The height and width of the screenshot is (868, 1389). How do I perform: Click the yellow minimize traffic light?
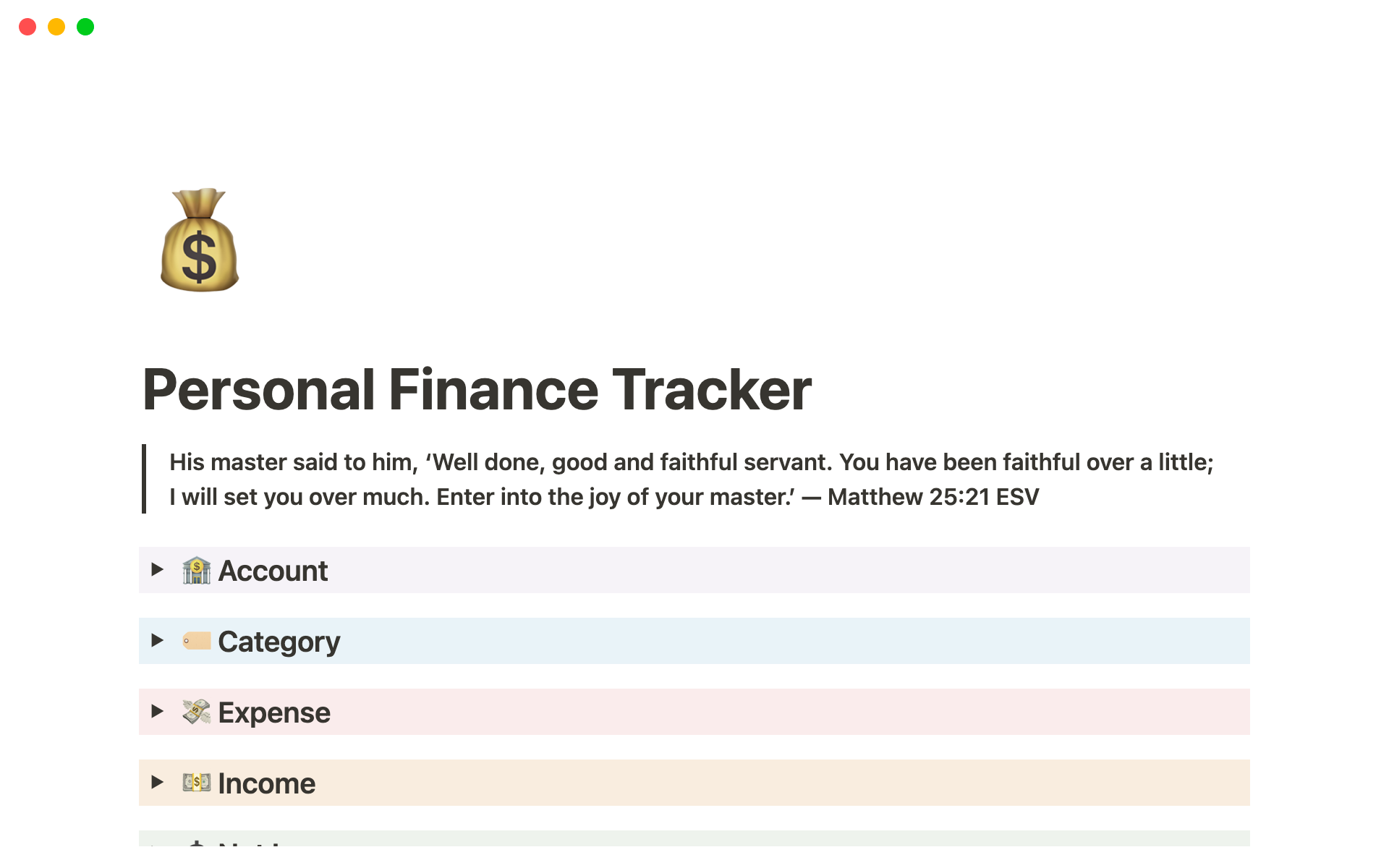coord(56,27)
